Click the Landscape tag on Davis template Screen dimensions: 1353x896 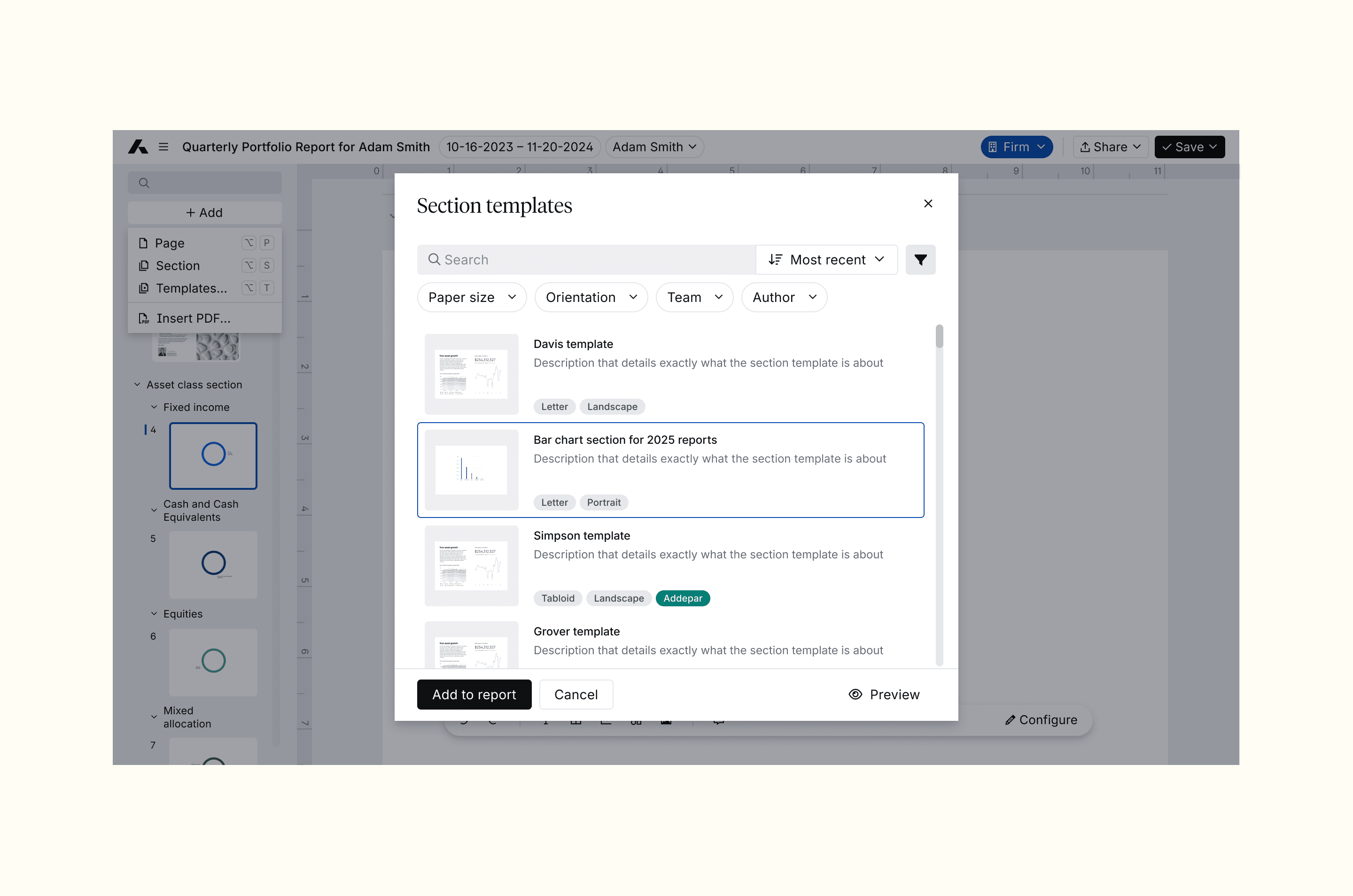(612, 406)
